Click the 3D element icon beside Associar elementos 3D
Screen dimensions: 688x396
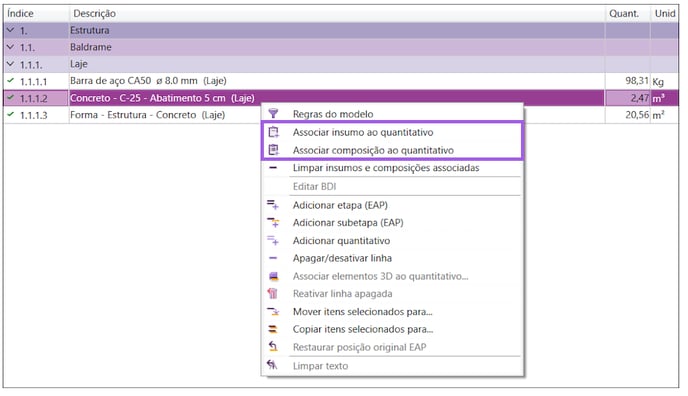(273, 276)
